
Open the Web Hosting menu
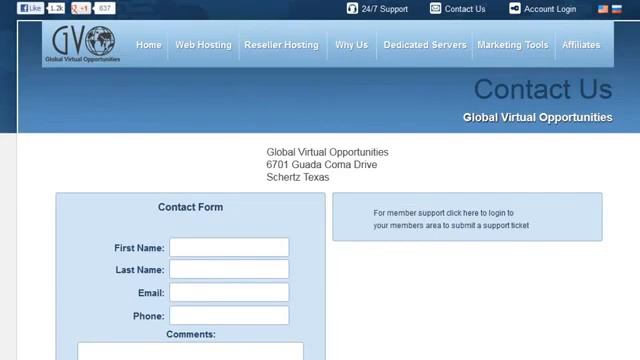[x=203, y=45]
